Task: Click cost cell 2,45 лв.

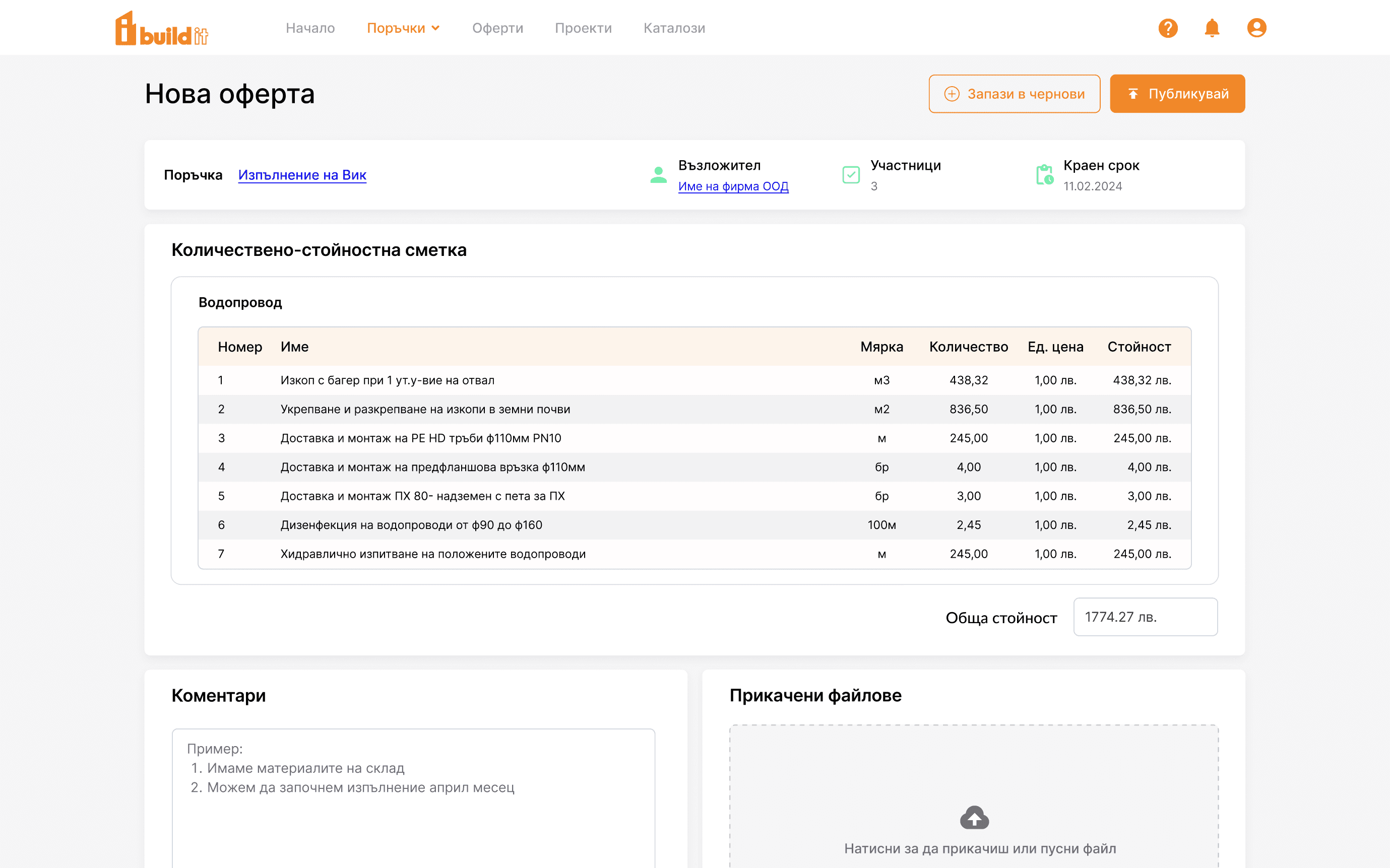Action: (1149, 525)
